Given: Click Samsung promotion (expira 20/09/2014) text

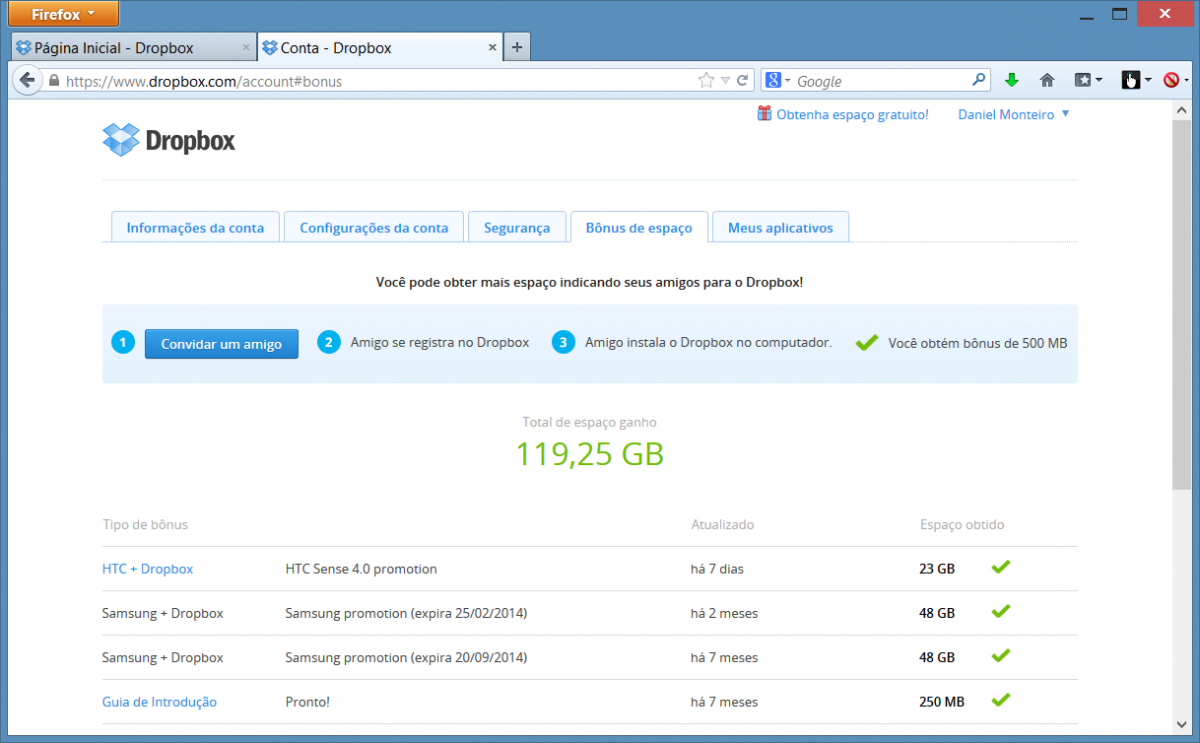Looking at the screenshot, I should click(406, 658).
